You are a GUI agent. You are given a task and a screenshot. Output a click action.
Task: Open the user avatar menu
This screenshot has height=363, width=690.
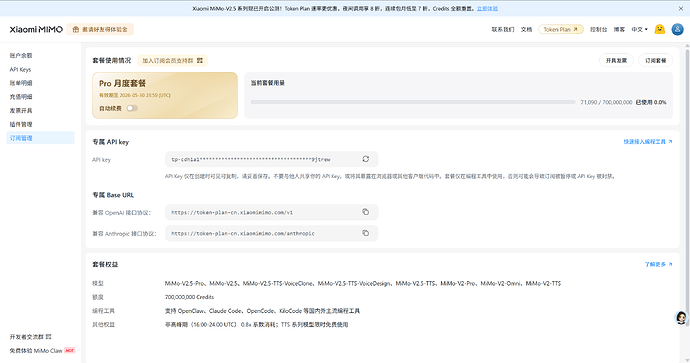pyautogui.click(x=677, y=29)
